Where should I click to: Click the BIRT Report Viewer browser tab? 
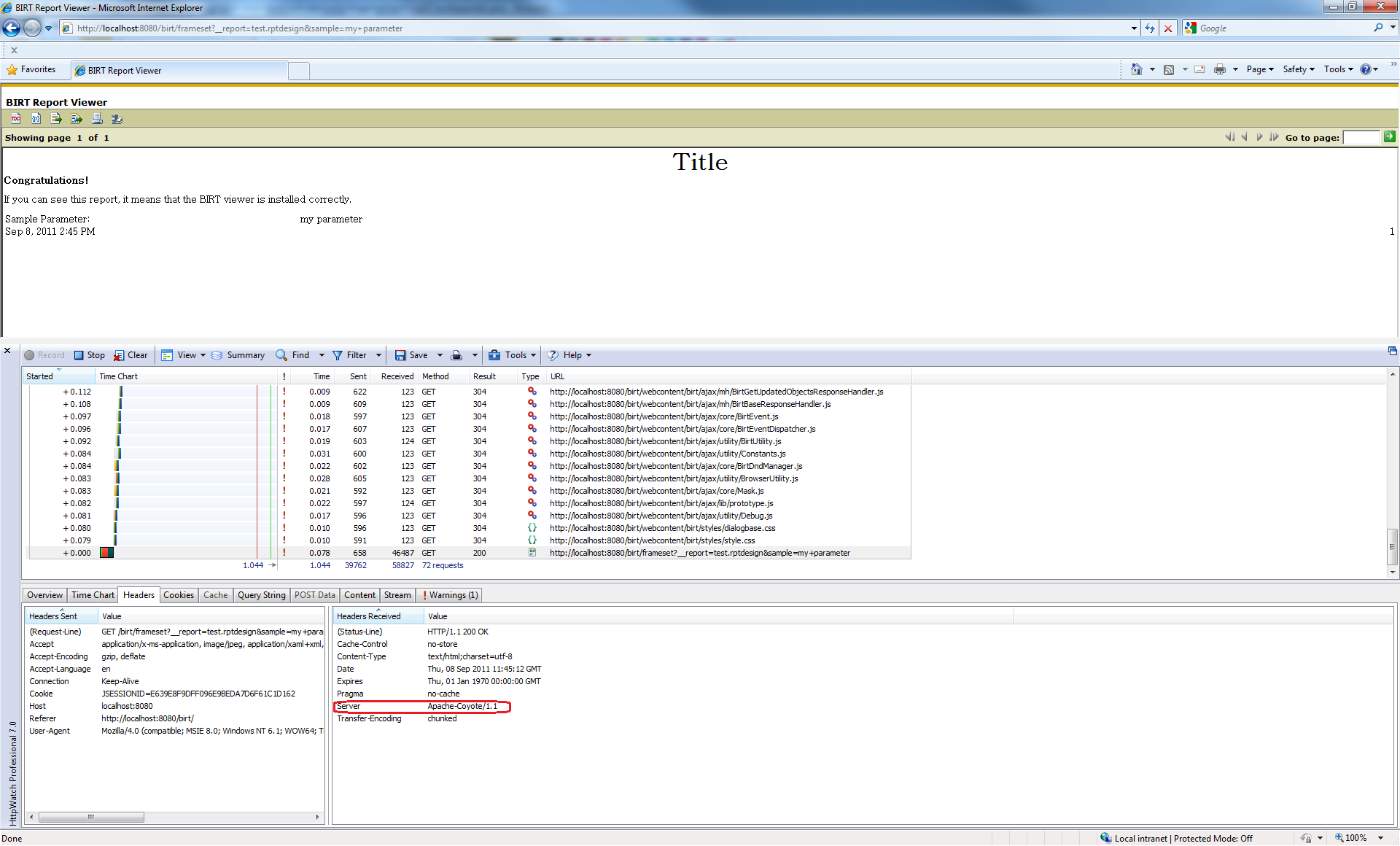tap(179, 71)
